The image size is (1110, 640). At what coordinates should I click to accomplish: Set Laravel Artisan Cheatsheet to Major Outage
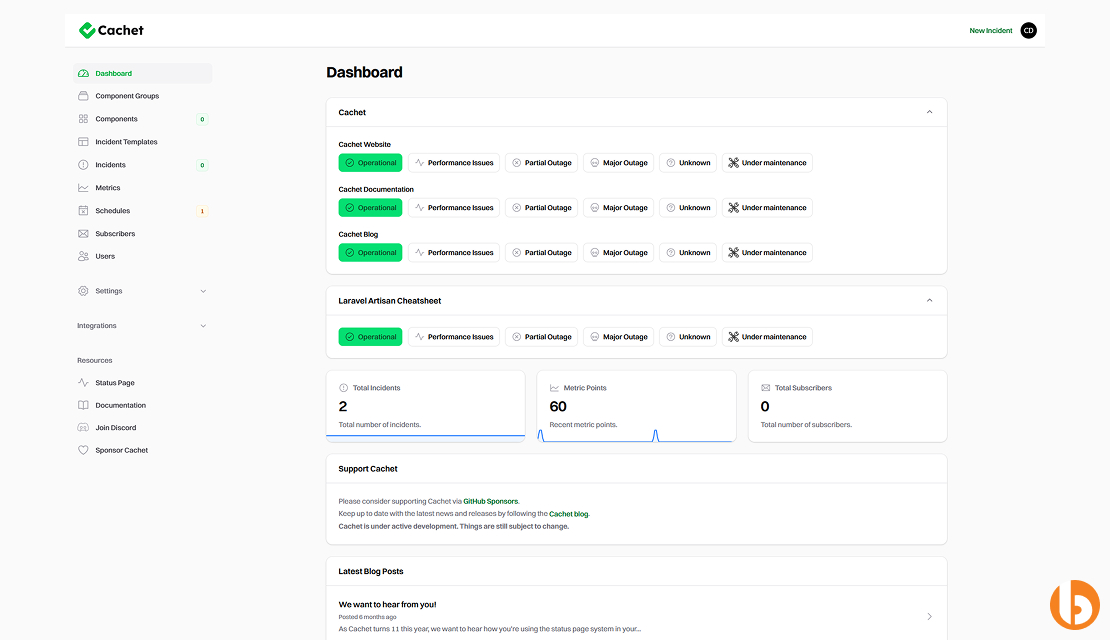click(619, 337)
